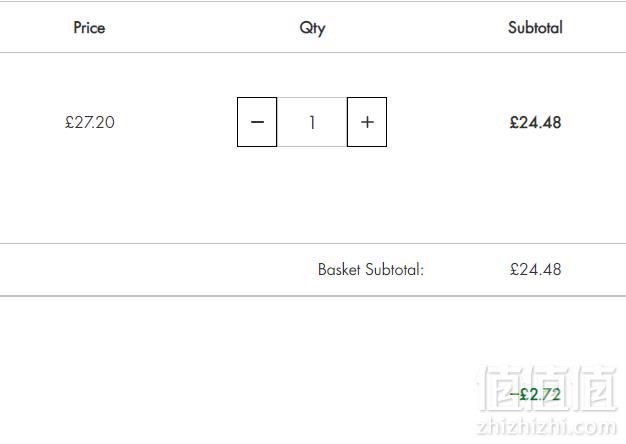This screenshot has height=444, width=626.
Task: Click the divider line above Basket Subtotal row
Action: coord(313,243)
